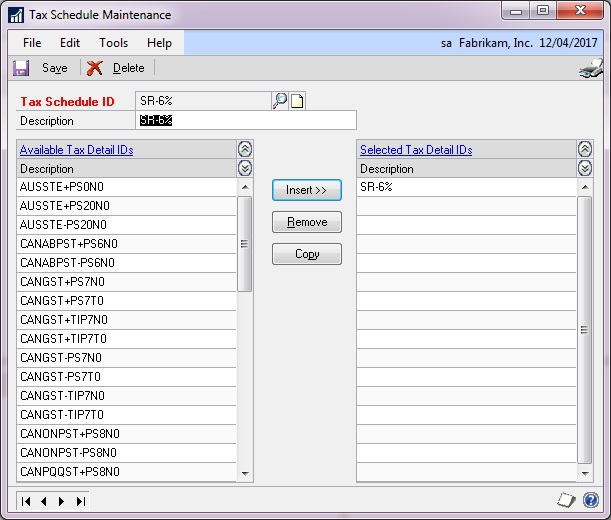Click scroll down arrow in Selected list
611x520 pixels.
click(x=585, y=473)
